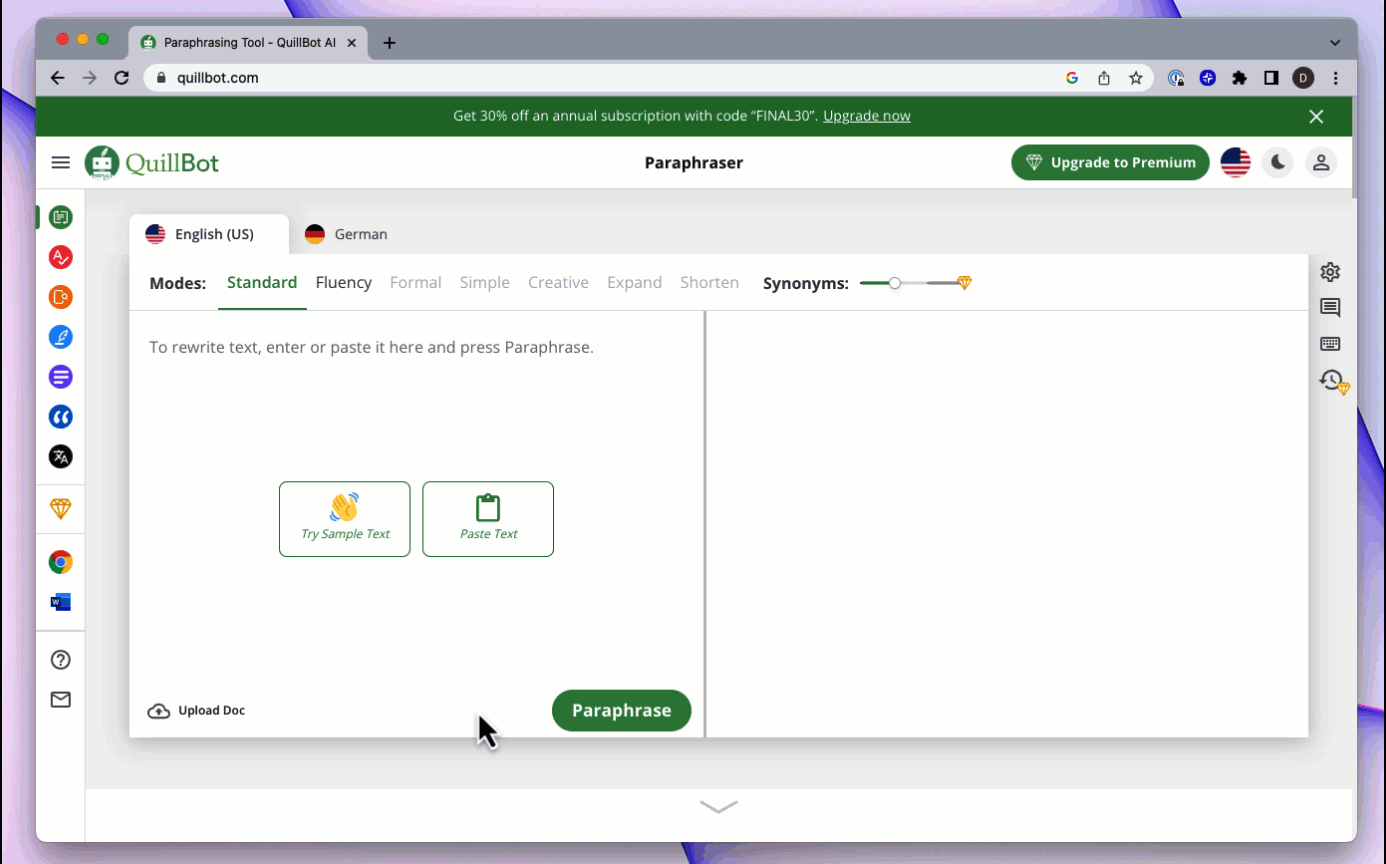Select Standard paraphrase mode

tap(262, 283)
